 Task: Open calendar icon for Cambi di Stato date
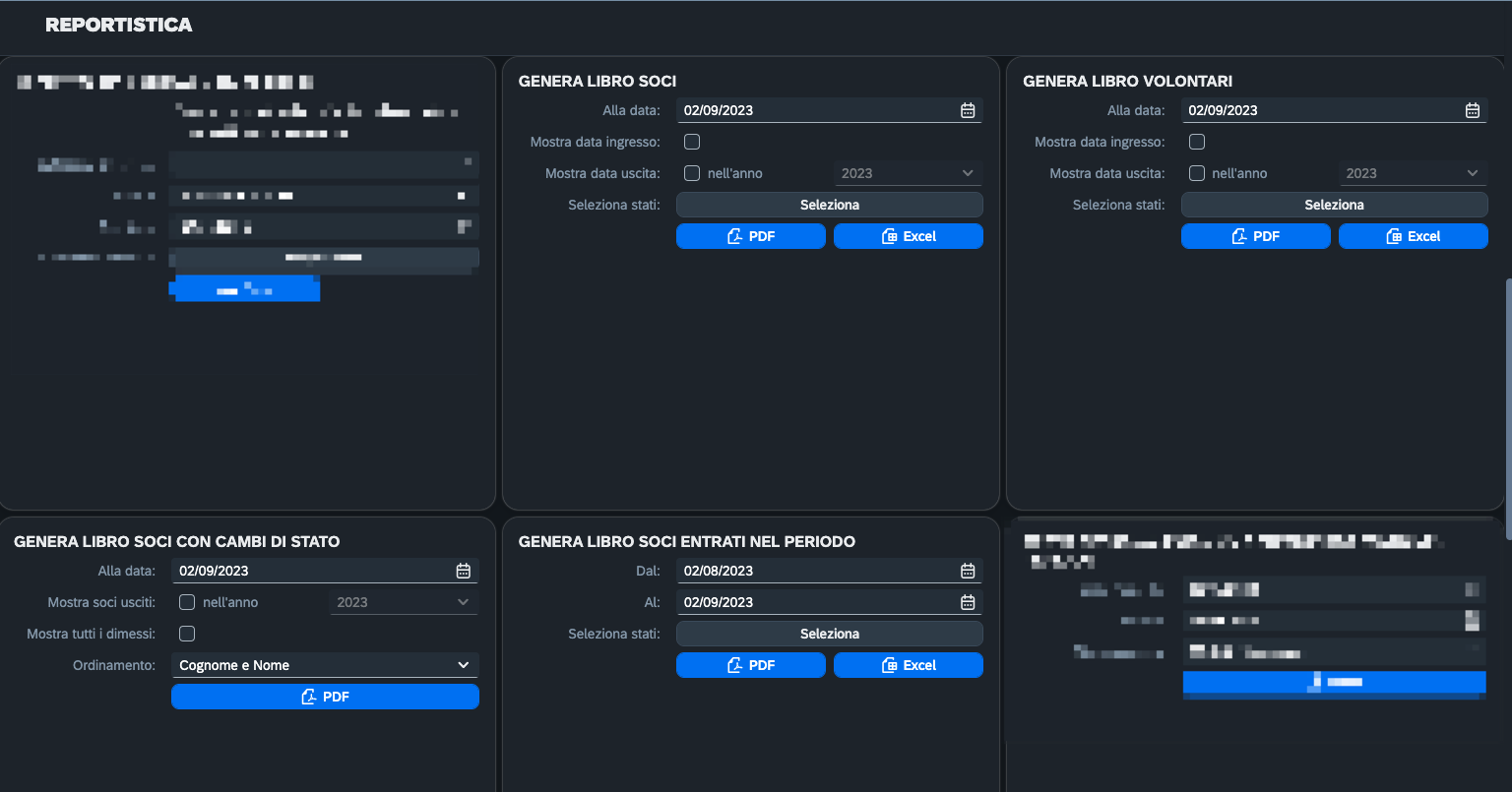tap(464, 571)
